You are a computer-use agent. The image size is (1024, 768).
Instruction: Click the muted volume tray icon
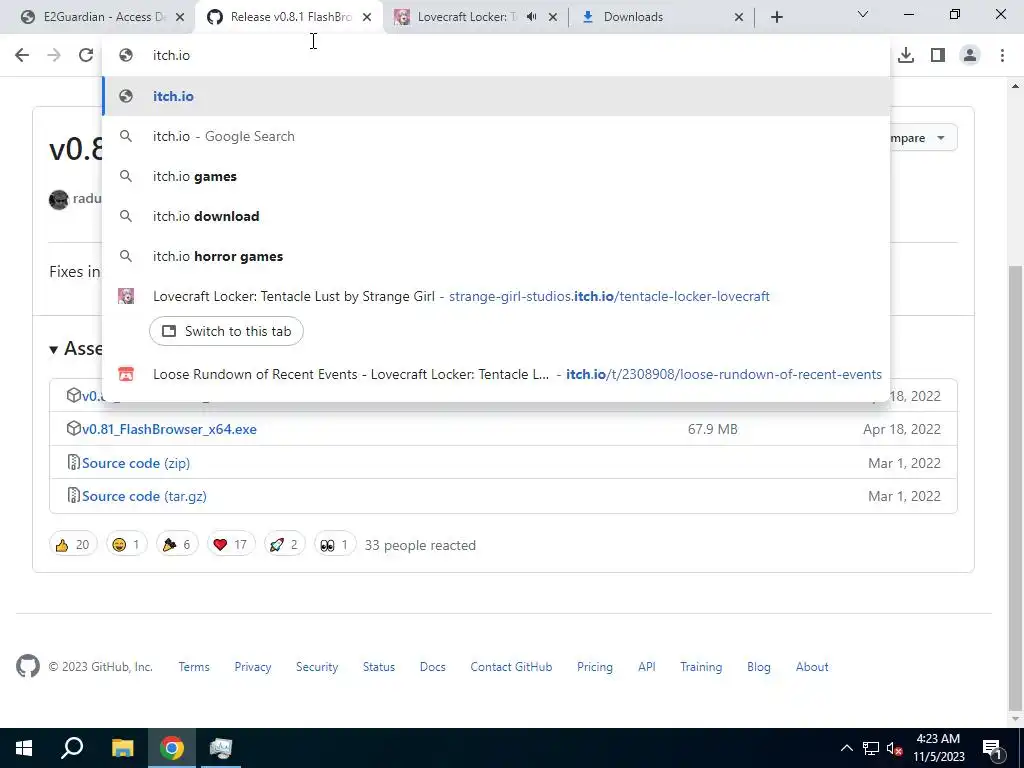895,748
